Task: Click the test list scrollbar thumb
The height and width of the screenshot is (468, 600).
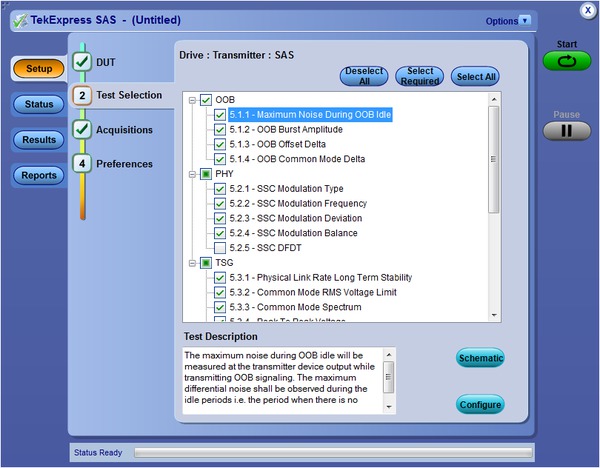Action: point(494,160)
